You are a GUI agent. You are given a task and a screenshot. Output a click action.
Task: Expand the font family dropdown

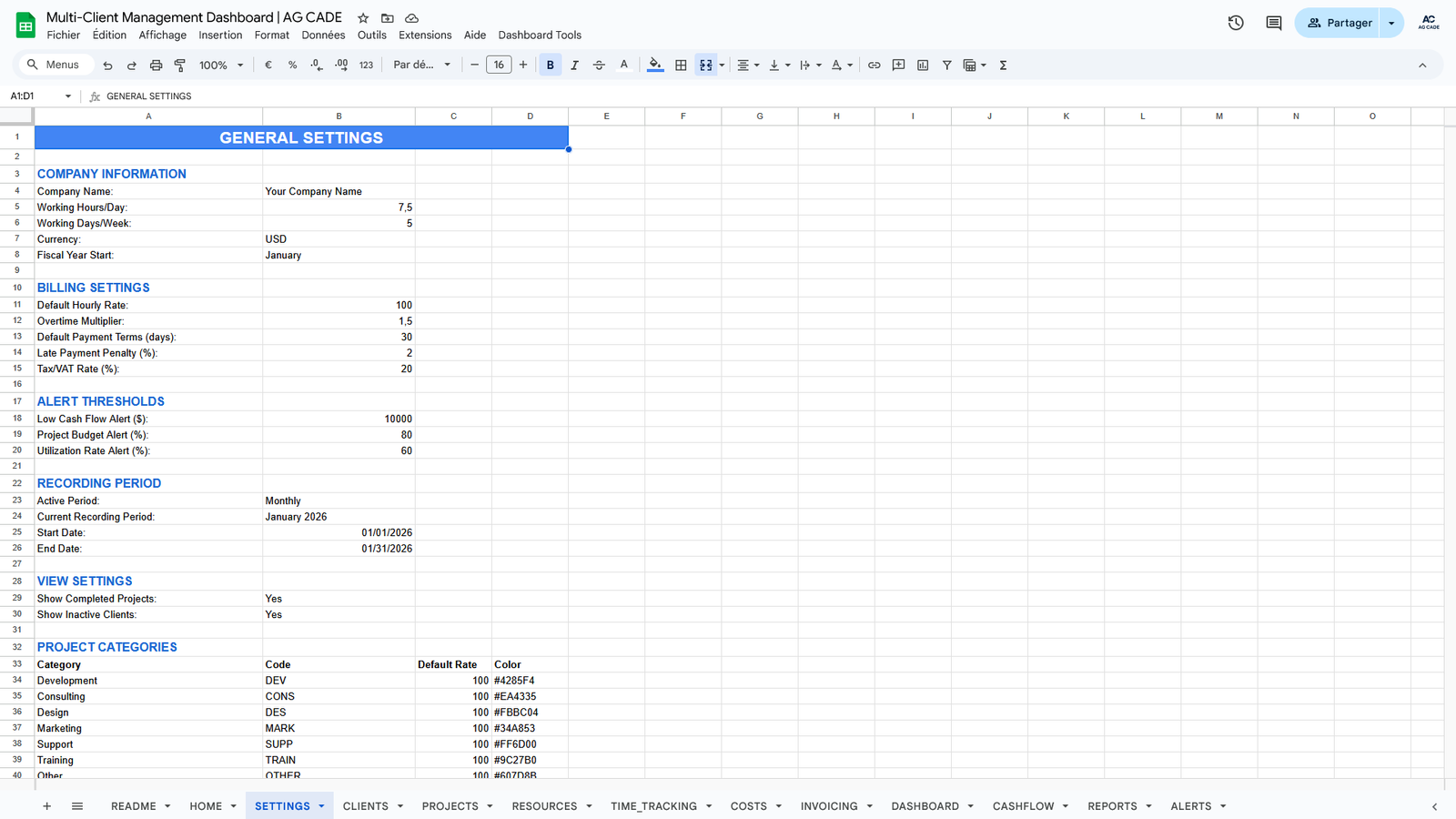click(x=421, y=66)
